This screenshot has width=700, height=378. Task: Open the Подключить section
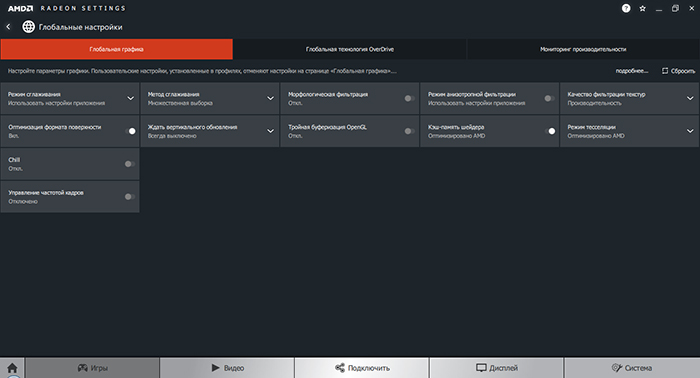[x=362, y=368]
